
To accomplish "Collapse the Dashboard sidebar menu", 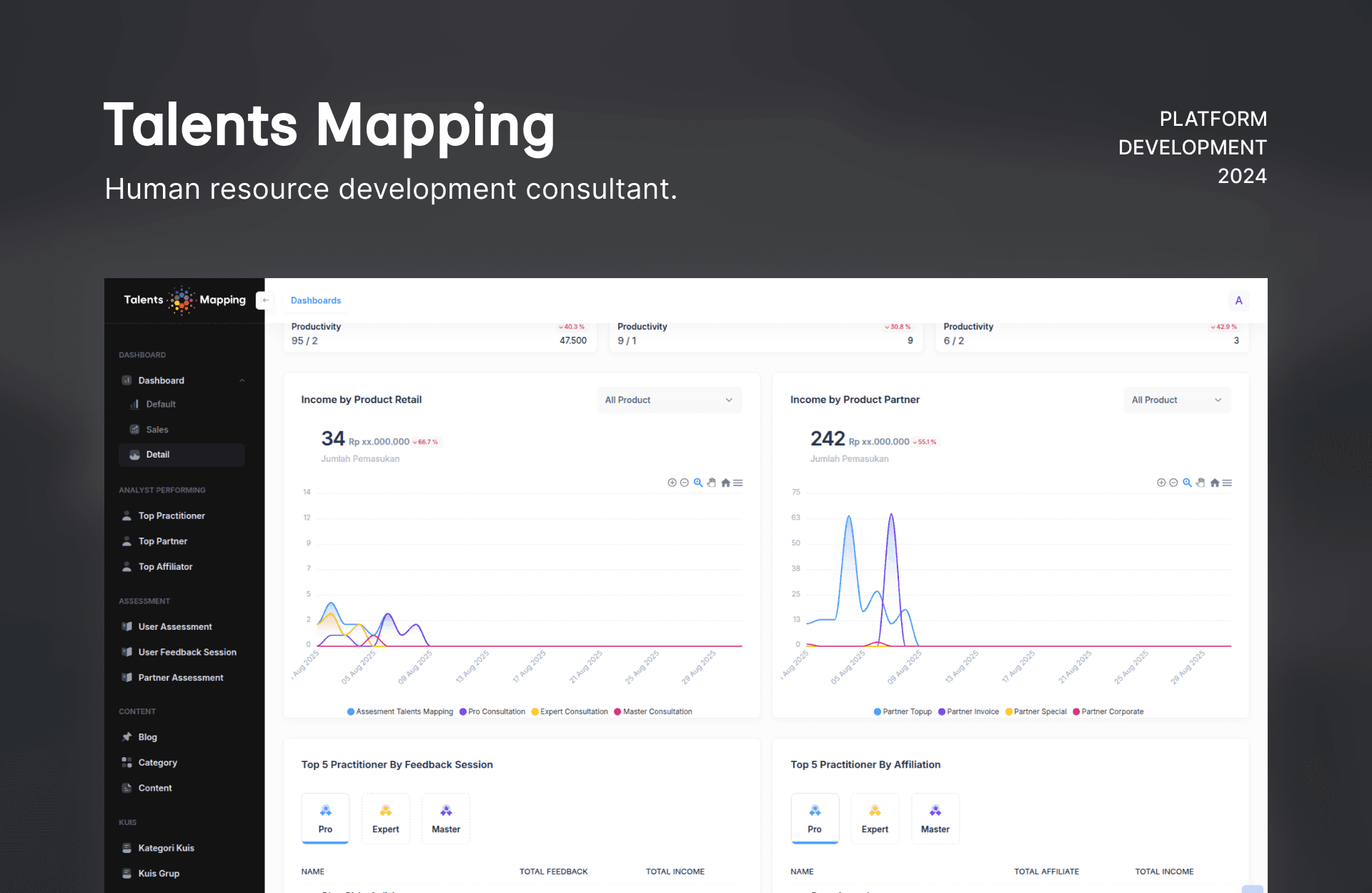I will pyautogui.click(x=242, y=380).
